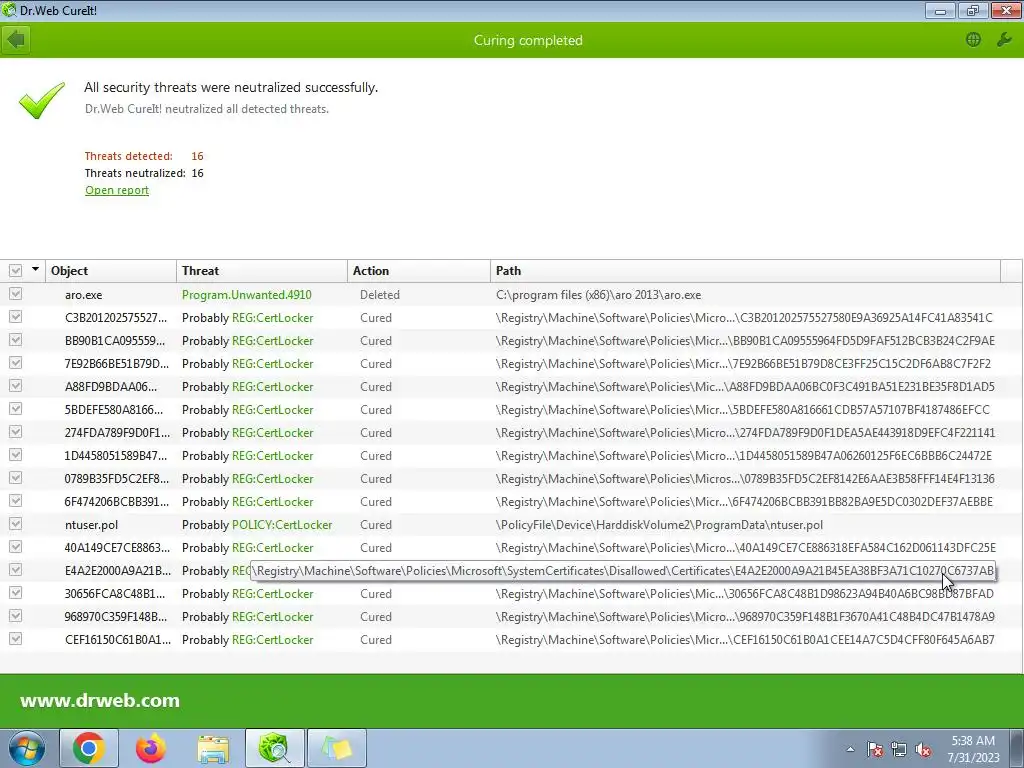
Task: Launch Firefox from taskbar
Action: pyautogui.click(x=151, y=748)
